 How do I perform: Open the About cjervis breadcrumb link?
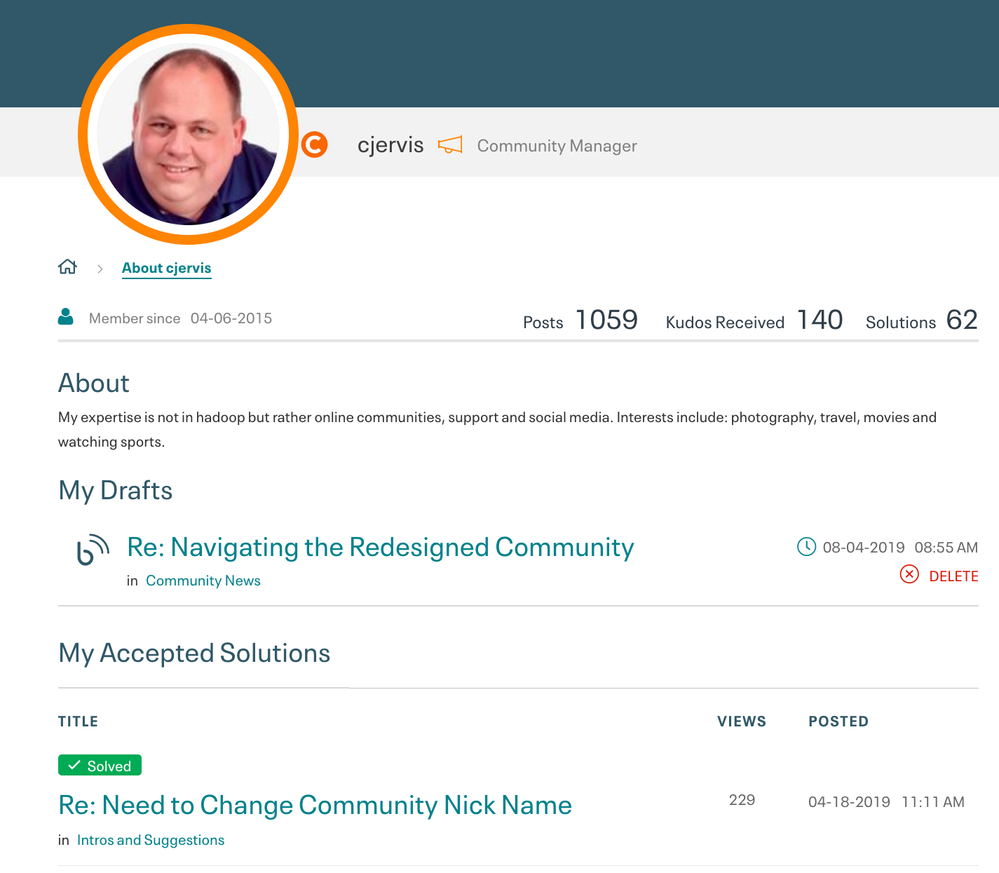point(166,268)
